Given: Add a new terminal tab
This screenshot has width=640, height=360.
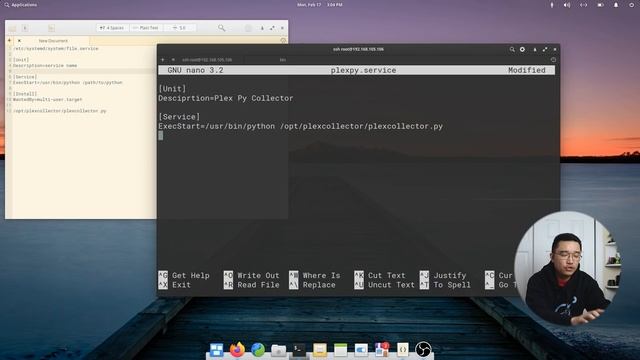Looking at the screenshot, I should [162, 60].
